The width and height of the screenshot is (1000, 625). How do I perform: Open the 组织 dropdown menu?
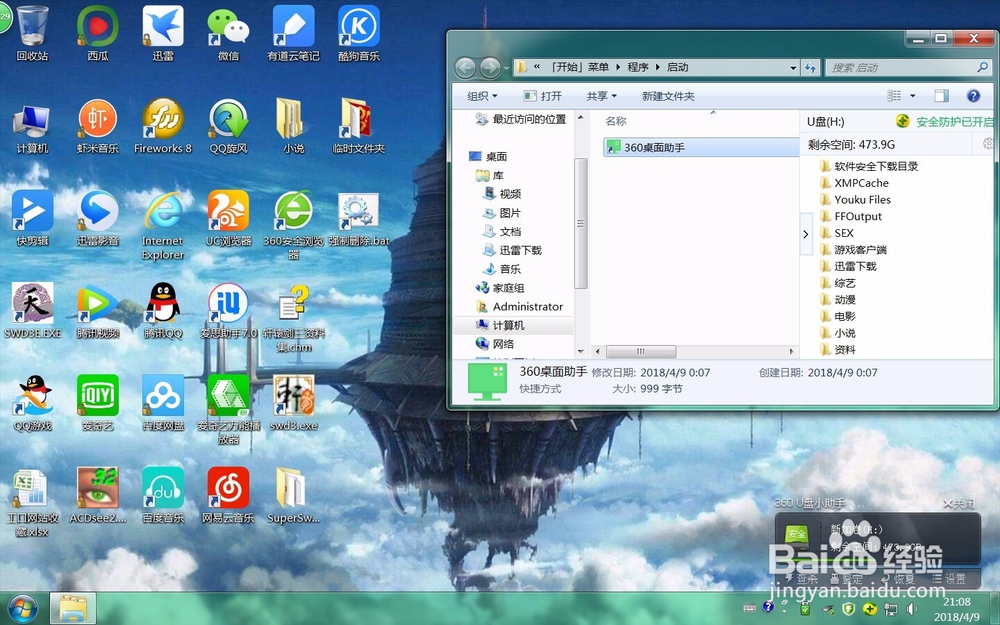481,95
